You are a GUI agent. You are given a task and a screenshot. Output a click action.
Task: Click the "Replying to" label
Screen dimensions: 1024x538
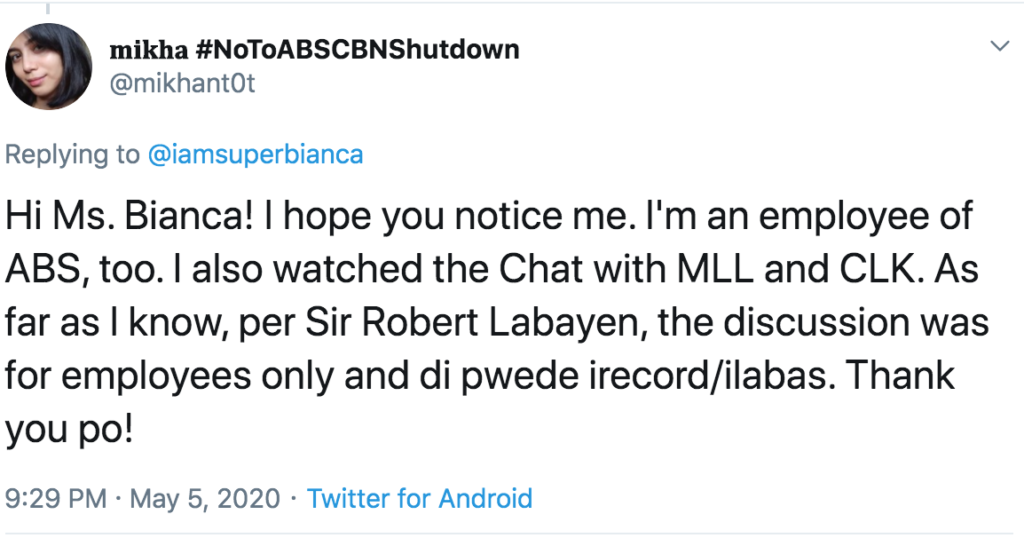point(72,155)
